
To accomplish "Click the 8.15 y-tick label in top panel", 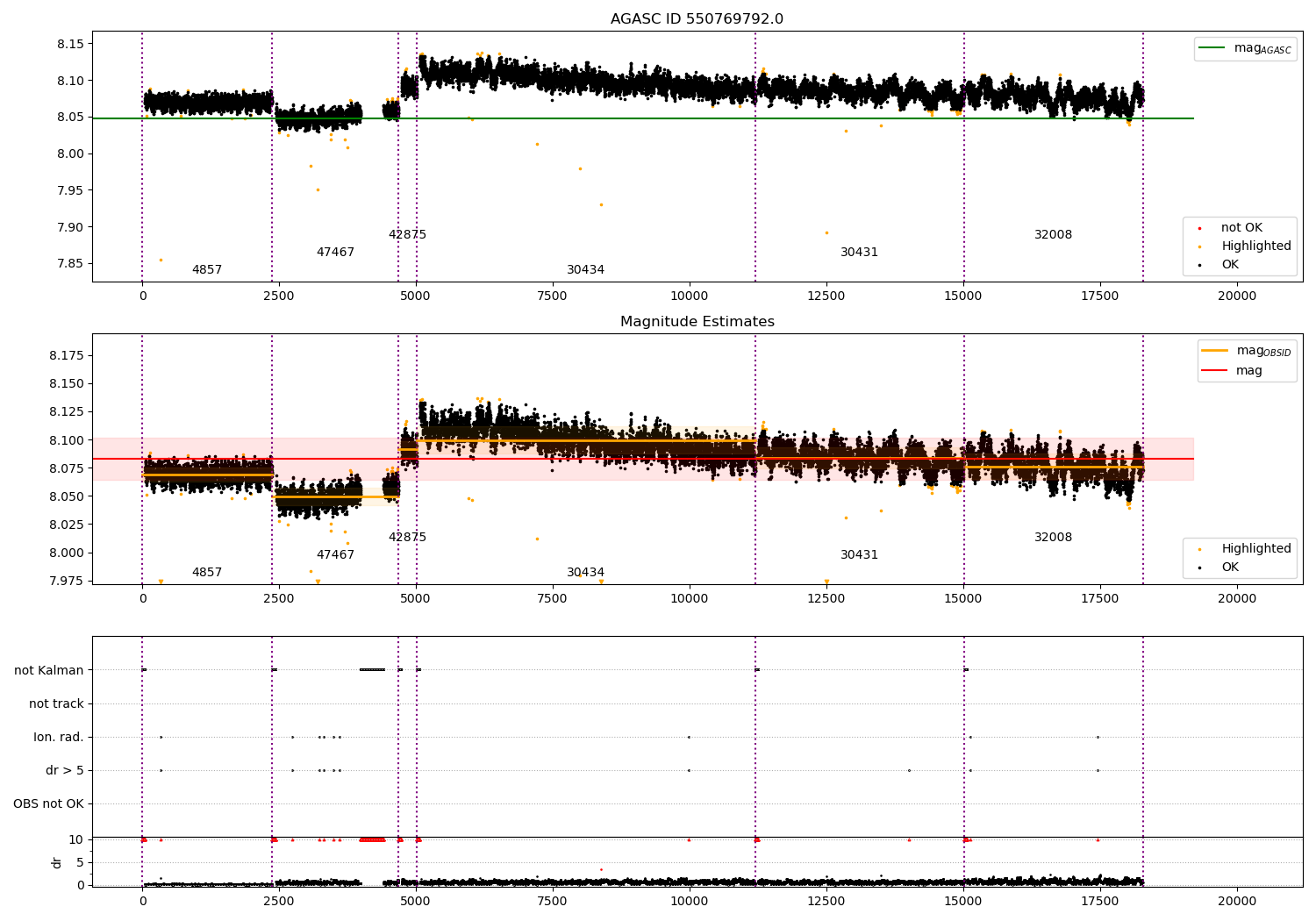I will 70,44.
